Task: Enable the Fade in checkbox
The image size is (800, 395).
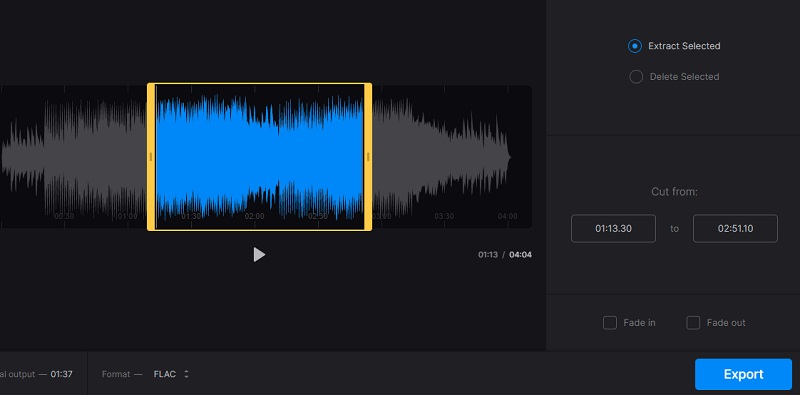Action: (610, 323)
